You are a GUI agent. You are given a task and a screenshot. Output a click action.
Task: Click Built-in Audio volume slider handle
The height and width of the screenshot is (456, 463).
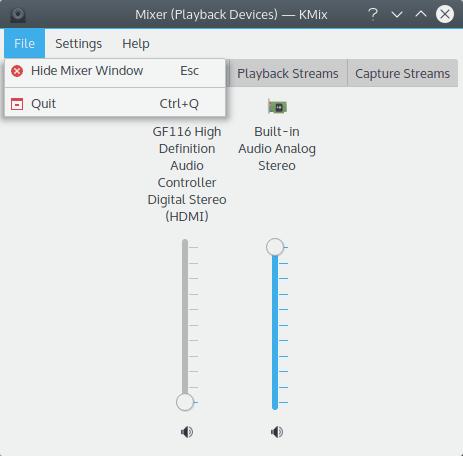click(275, 247)
